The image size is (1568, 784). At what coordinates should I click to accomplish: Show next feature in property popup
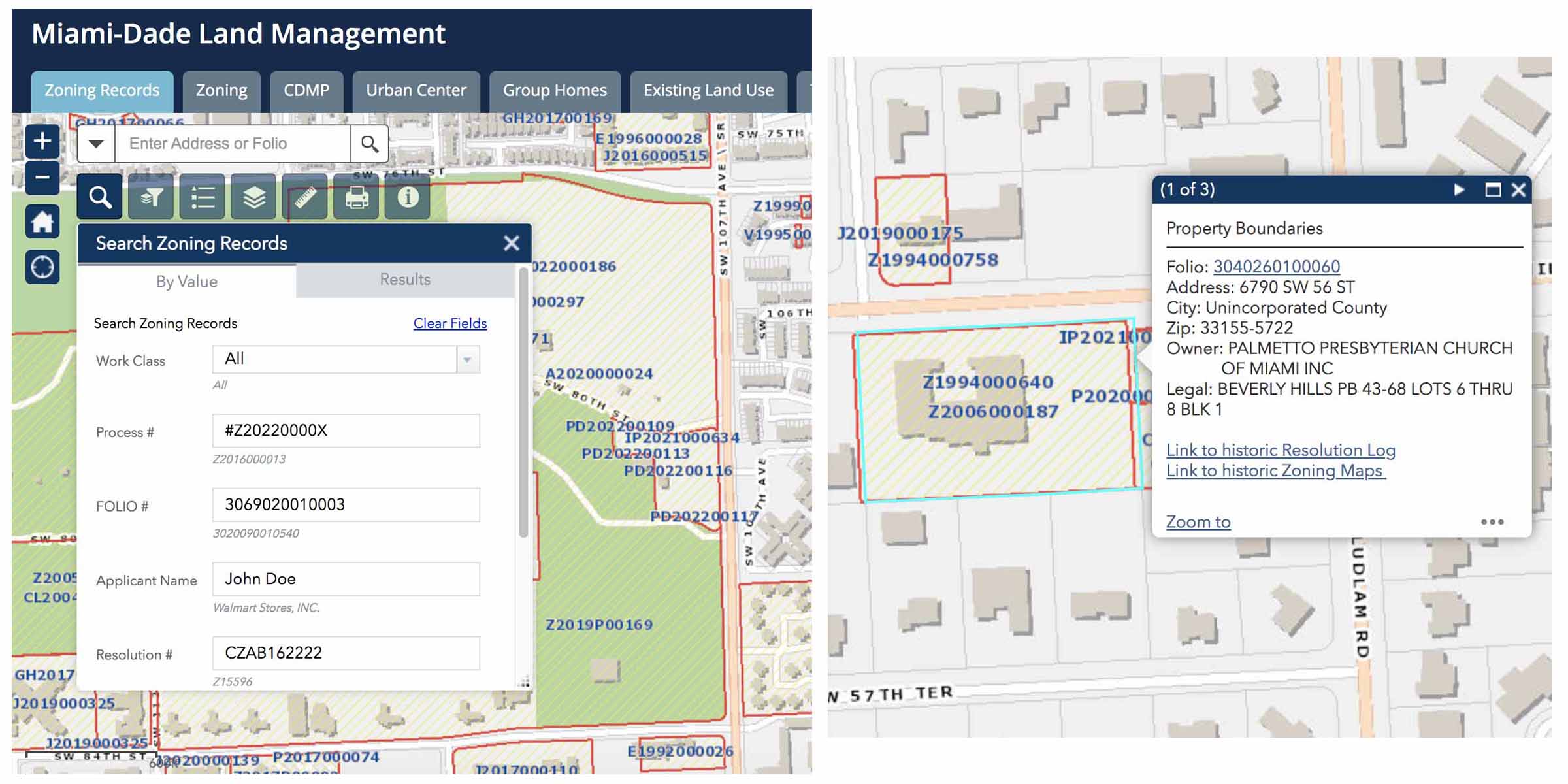pos(1459,190)
